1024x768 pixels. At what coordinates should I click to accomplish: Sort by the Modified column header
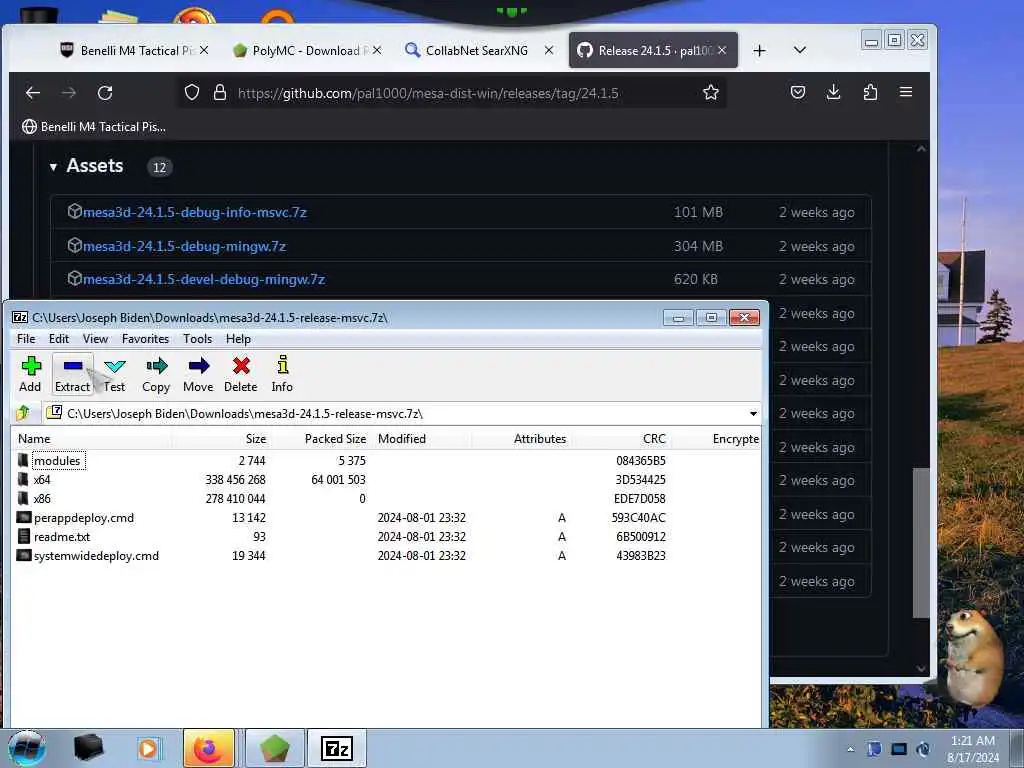tap(421, 439)
